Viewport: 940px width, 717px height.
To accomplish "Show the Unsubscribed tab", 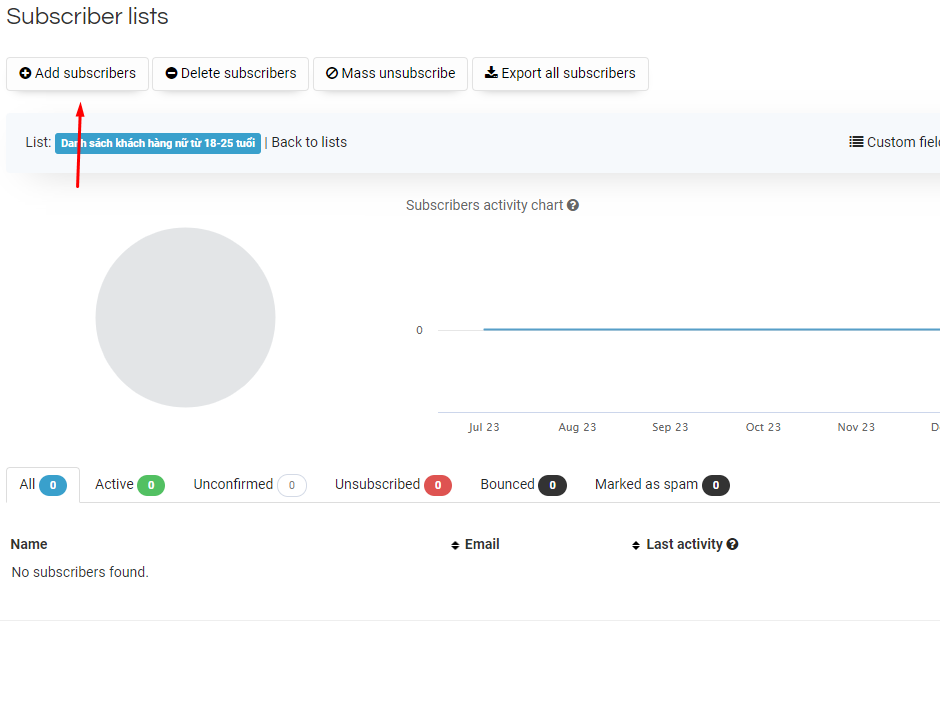I will point(392,485).
